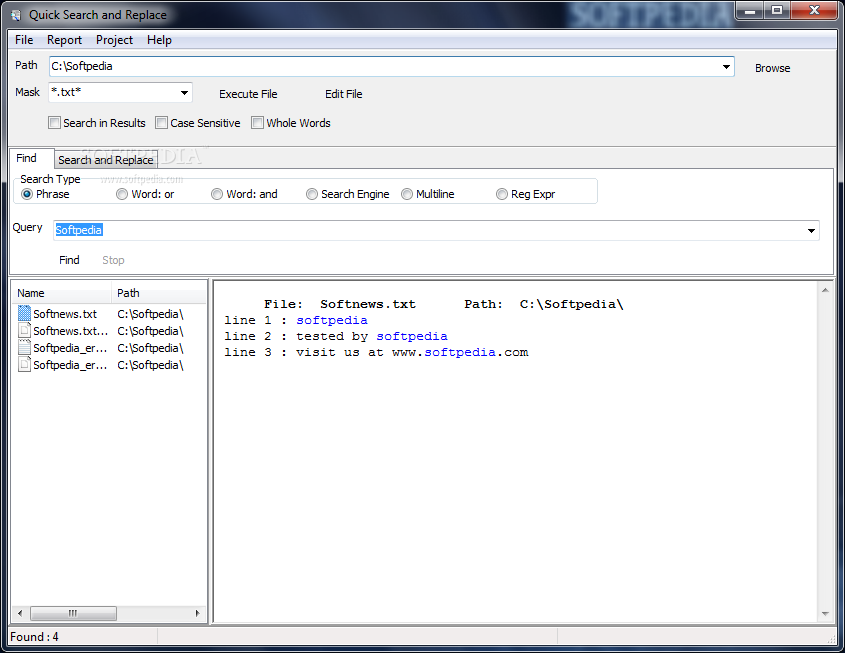Open the Query history dropdown arrow
Viewport: 845px width, 653px height.
tap(812, 231)
